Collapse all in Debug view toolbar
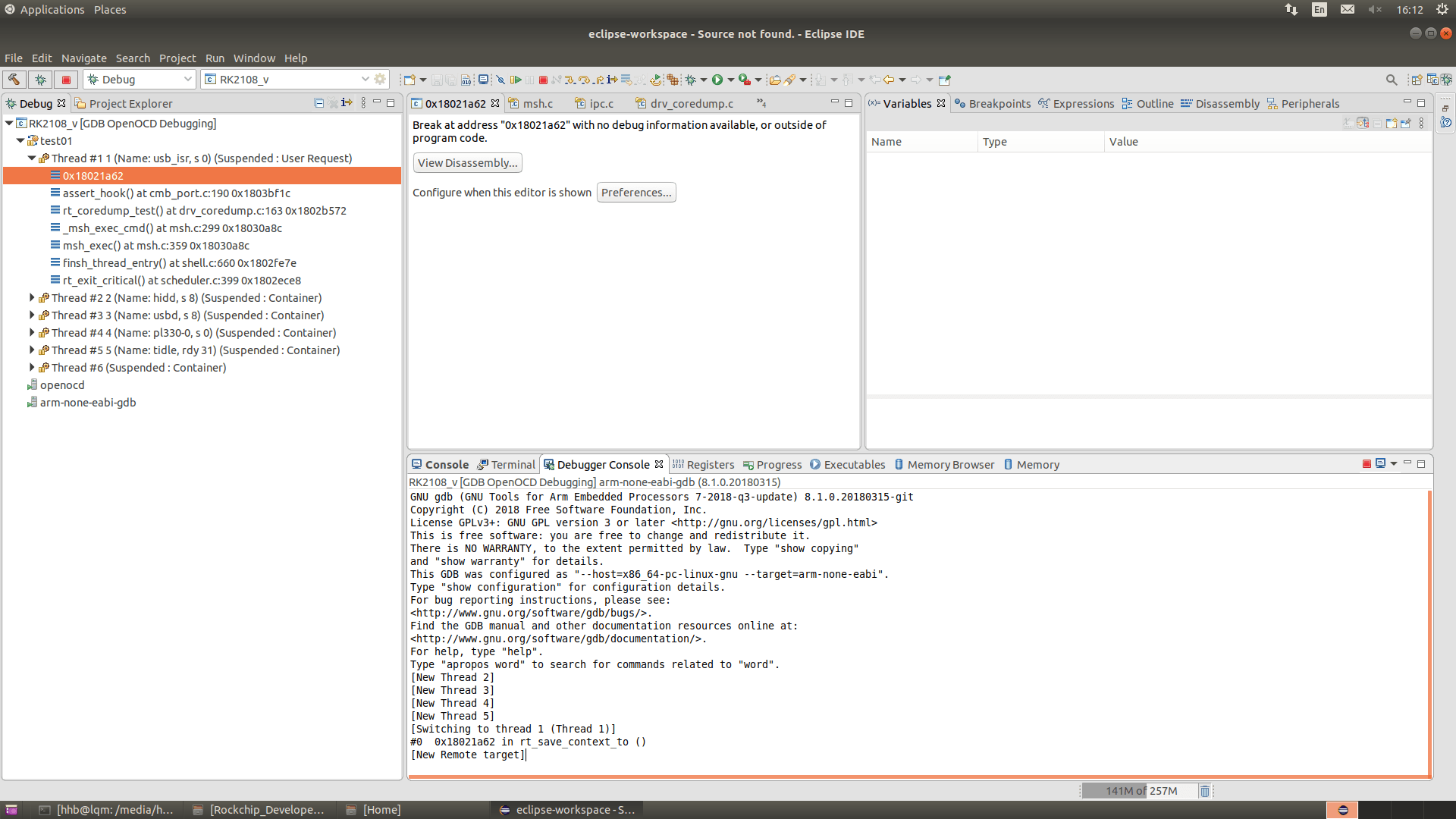This screenshot has height=819, width=1456. [319, 103]
